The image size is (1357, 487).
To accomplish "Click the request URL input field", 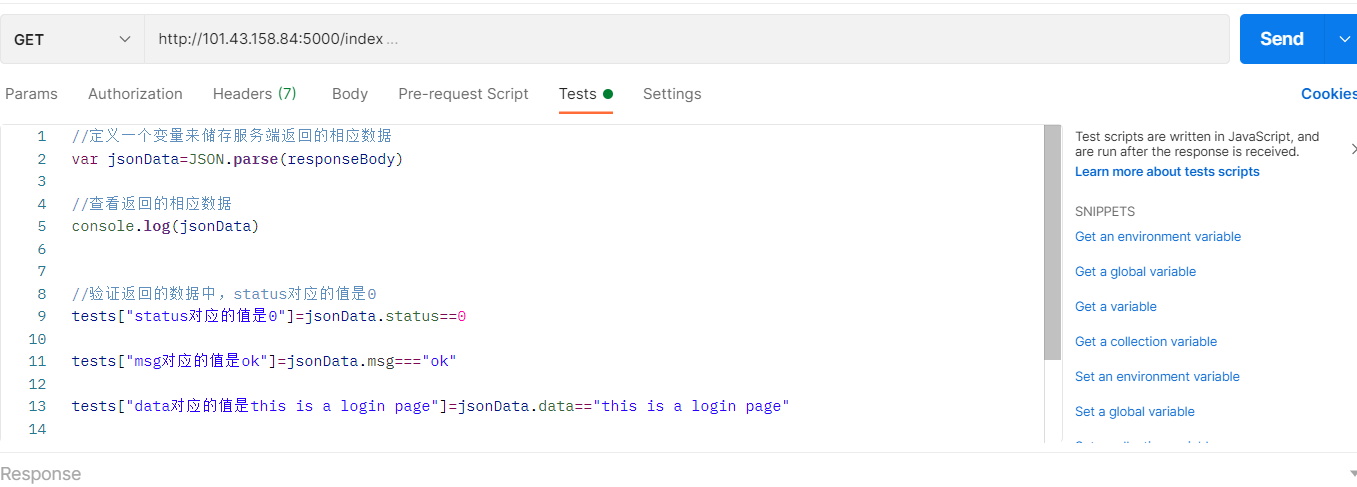I will coord(686,39).
